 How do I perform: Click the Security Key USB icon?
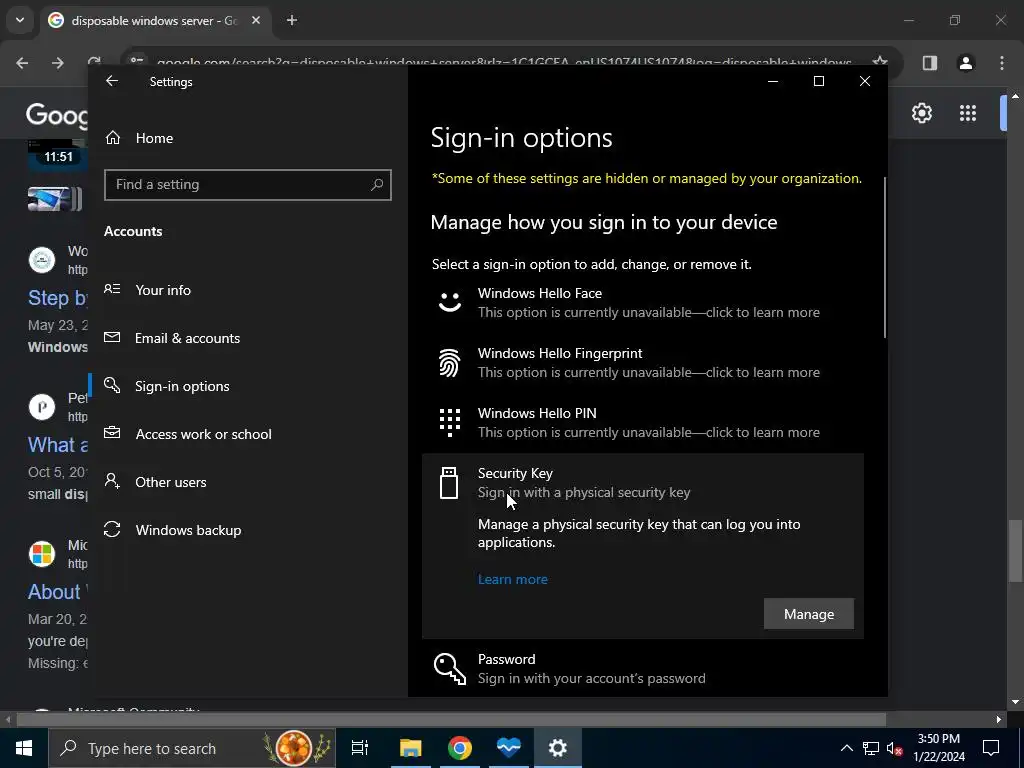pos(449,483)
